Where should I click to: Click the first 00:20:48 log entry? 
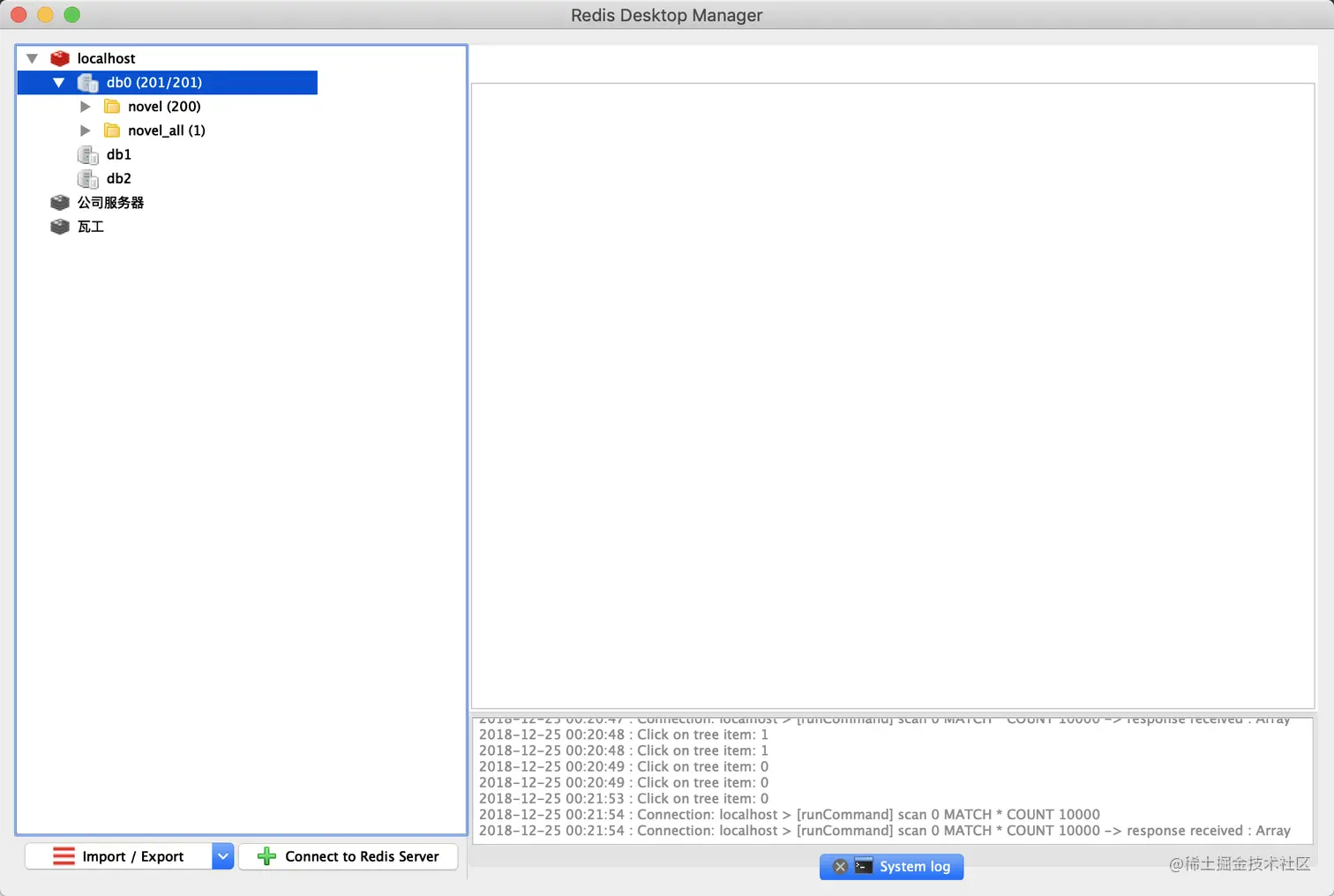(624, 735)
